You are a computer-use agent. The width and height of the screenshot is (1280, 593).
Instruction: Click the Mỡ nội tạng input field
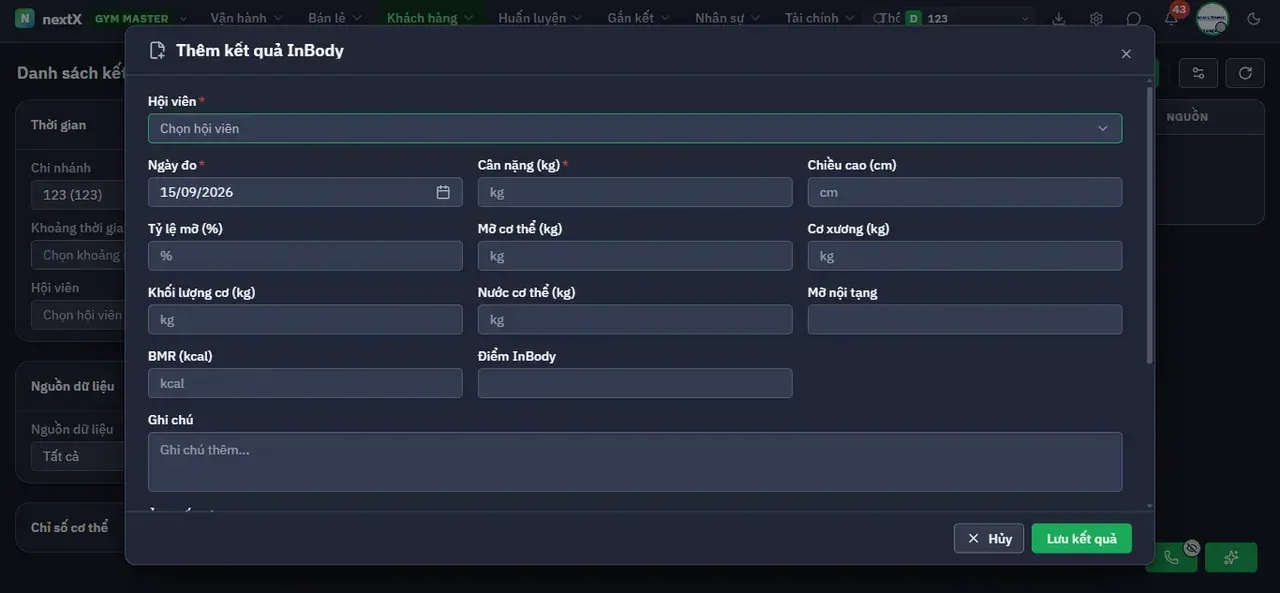pyautogui.click(x=965, y=320)
